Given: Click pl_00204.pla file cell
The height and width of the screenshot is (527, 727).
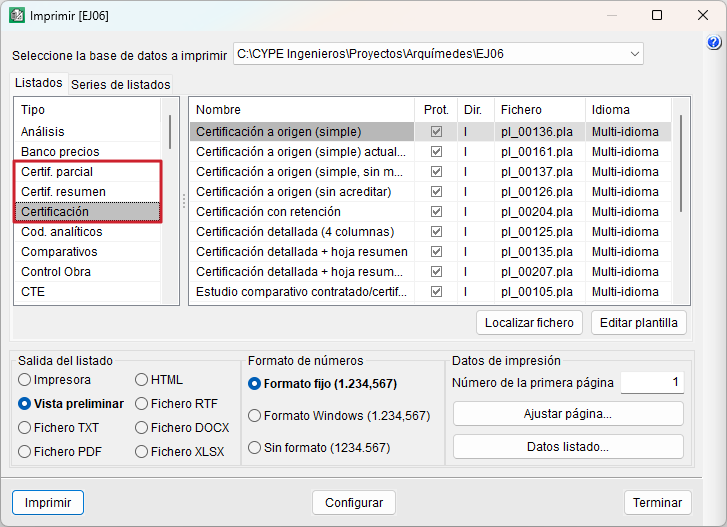Looking at the screenshot, I should tap(540, 211).
